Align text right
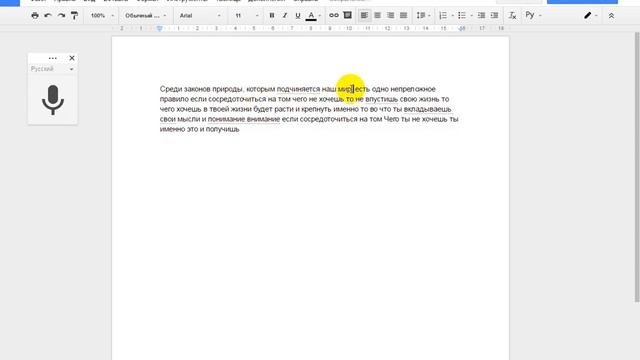 point(391,16)
